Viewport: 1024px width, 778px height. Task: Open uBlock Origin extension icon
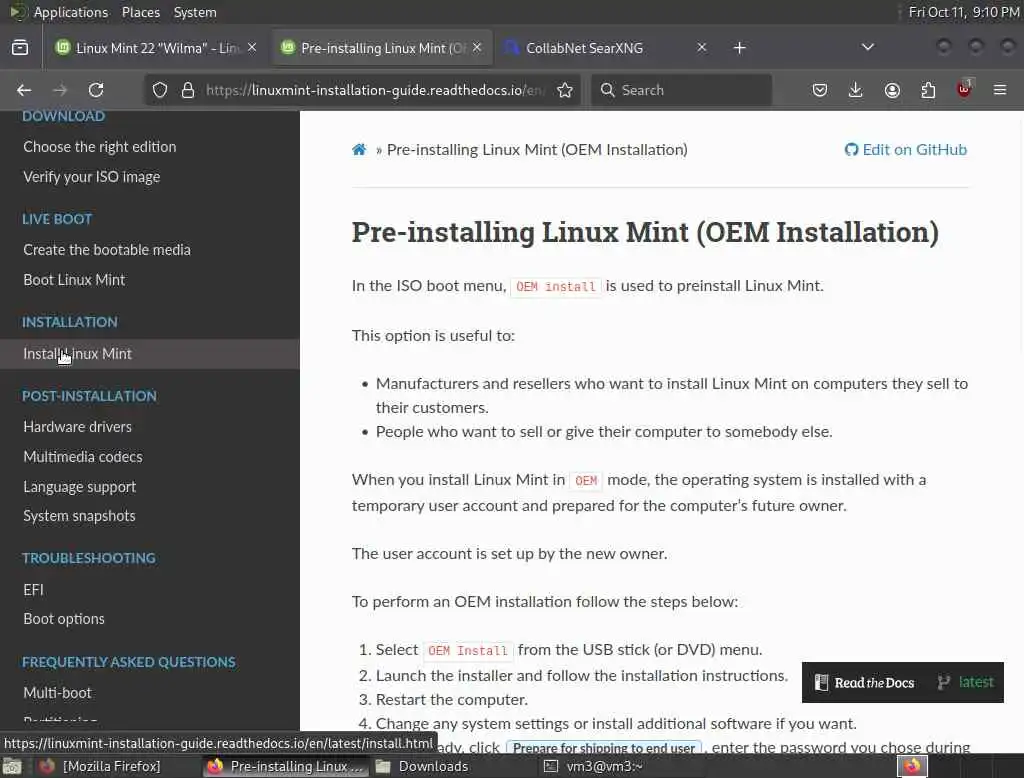coord(964,89)
